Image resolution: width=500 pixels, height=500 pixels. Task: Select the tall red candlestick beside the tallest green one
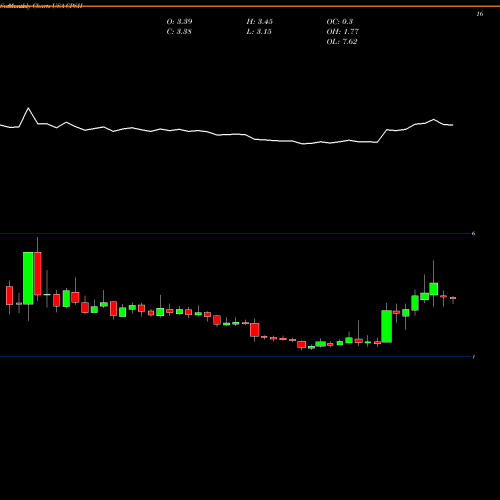[x=37, y=273]
